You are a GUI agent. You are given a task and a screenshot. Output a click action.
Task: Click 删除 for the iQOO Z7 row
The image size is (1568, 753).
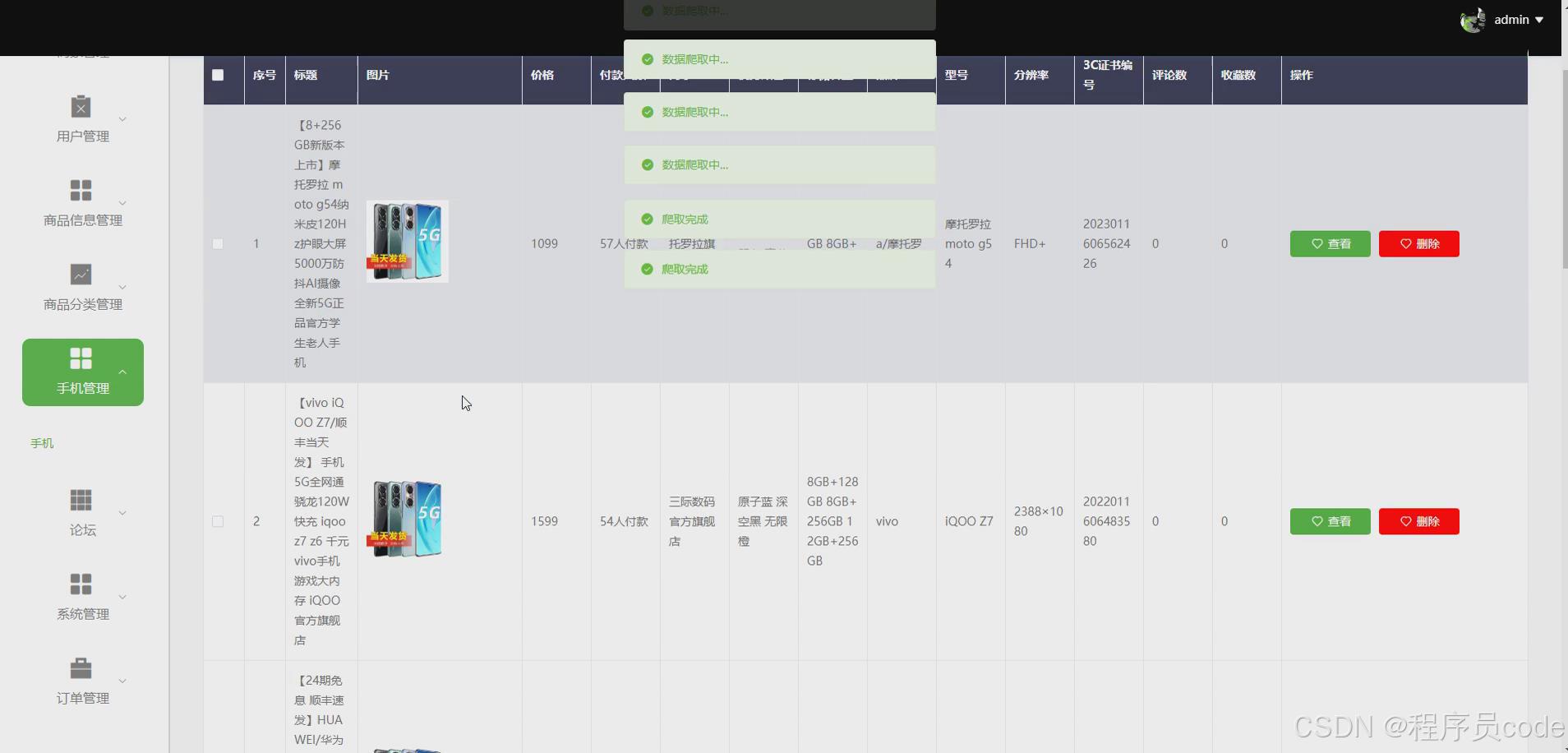pyautogui.click(x=1418, y=521)
